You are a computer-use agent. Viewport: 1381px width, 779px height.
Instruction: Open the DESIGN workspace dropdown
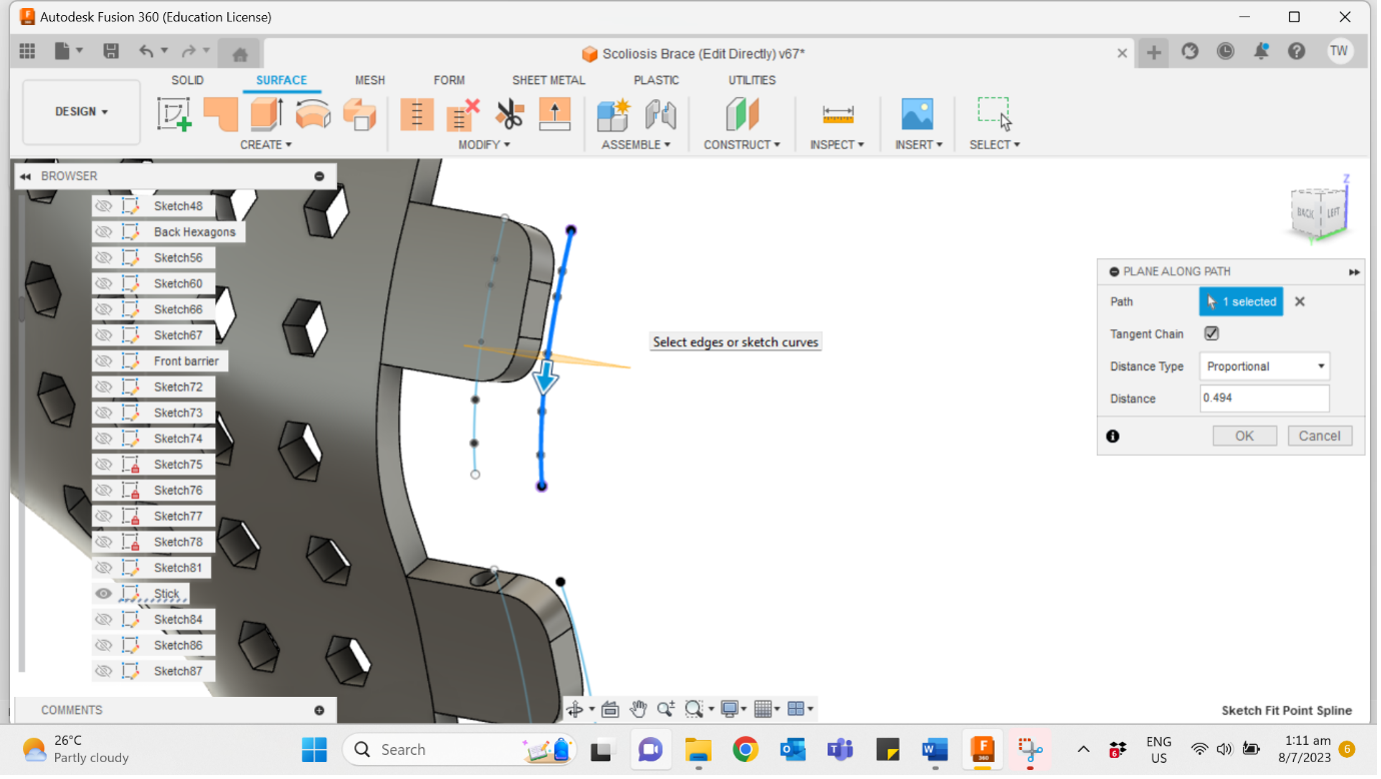[x=80, y=112]
